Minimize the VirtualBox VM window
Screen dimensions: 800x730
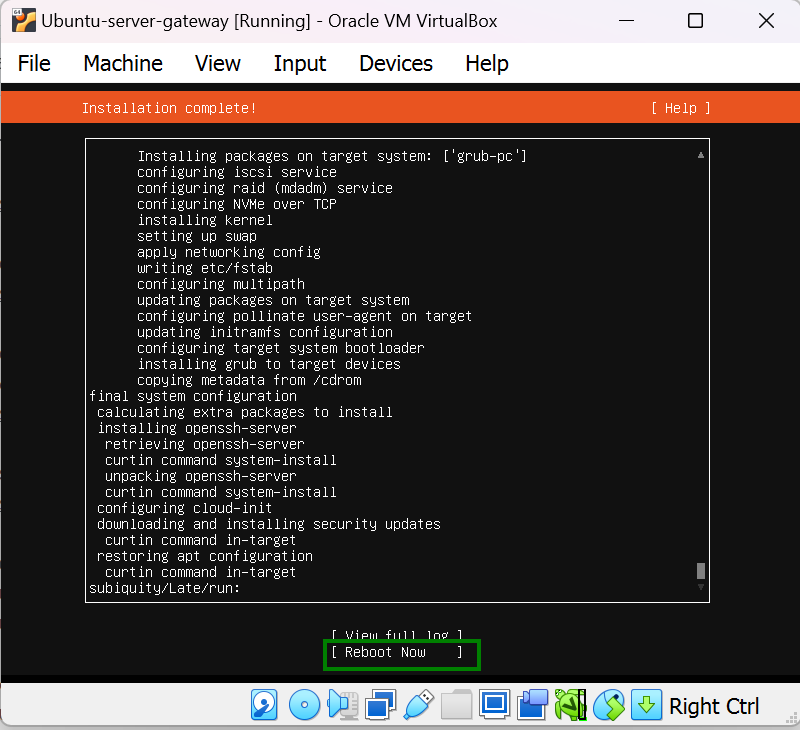click(x=626, y=21)
